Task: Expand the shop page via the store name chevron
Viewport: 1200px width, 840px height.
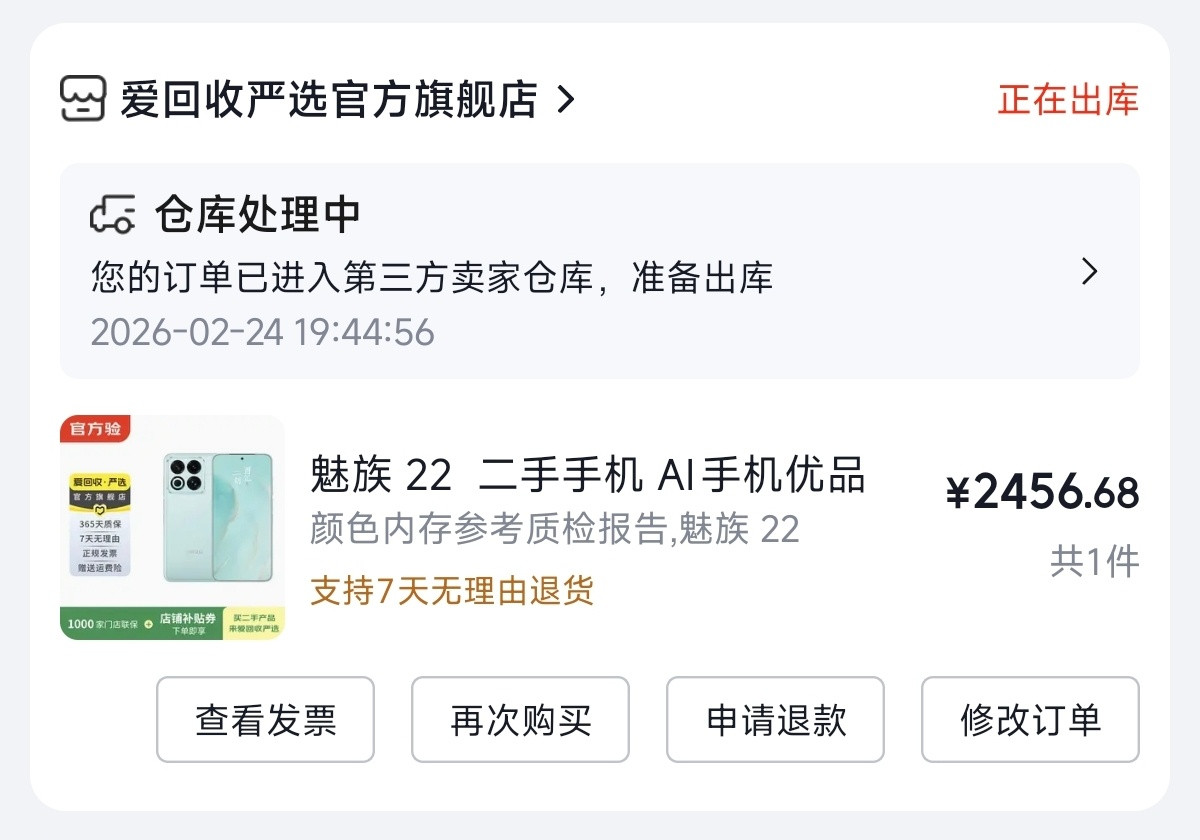Action: click(x=568, y=99)
